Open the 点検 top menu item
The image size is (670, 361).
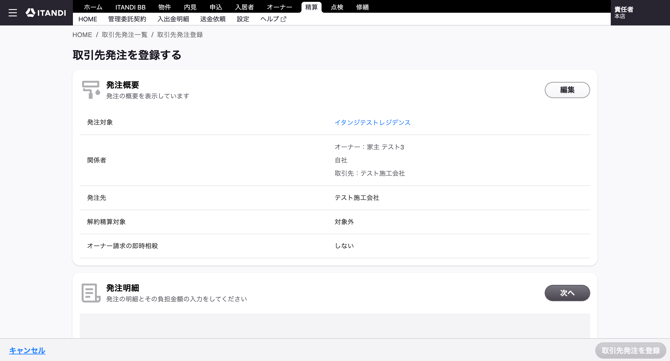[x=337, y=7]
